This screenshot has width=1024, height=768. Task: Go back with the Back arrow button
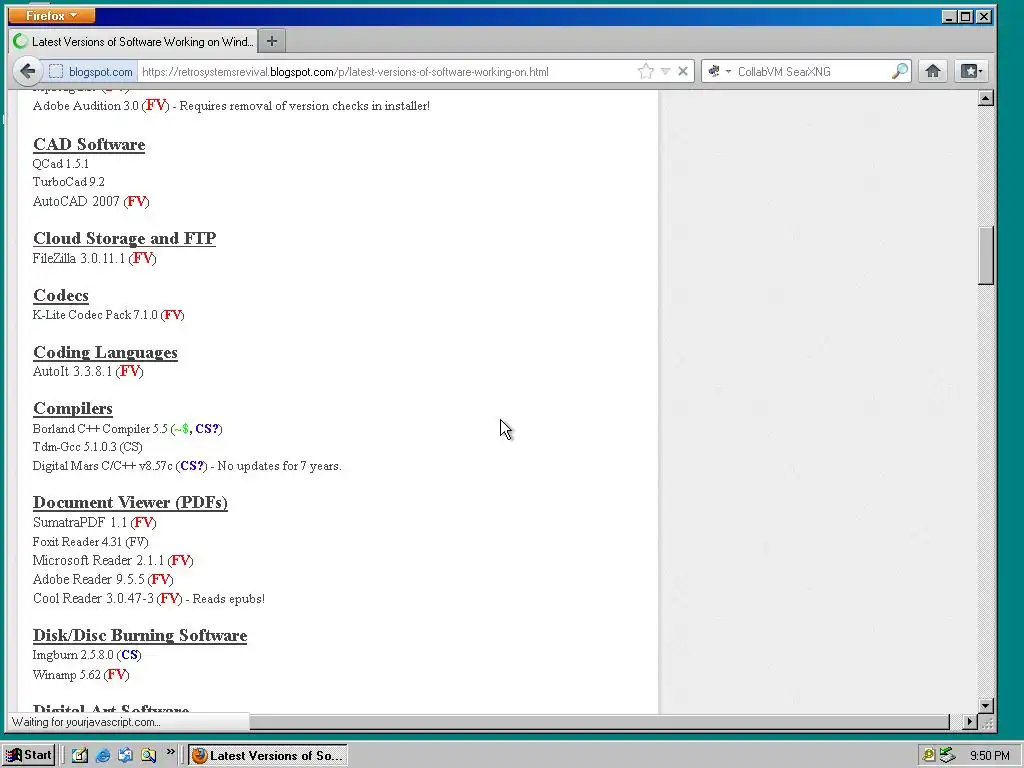click(27, 71)
